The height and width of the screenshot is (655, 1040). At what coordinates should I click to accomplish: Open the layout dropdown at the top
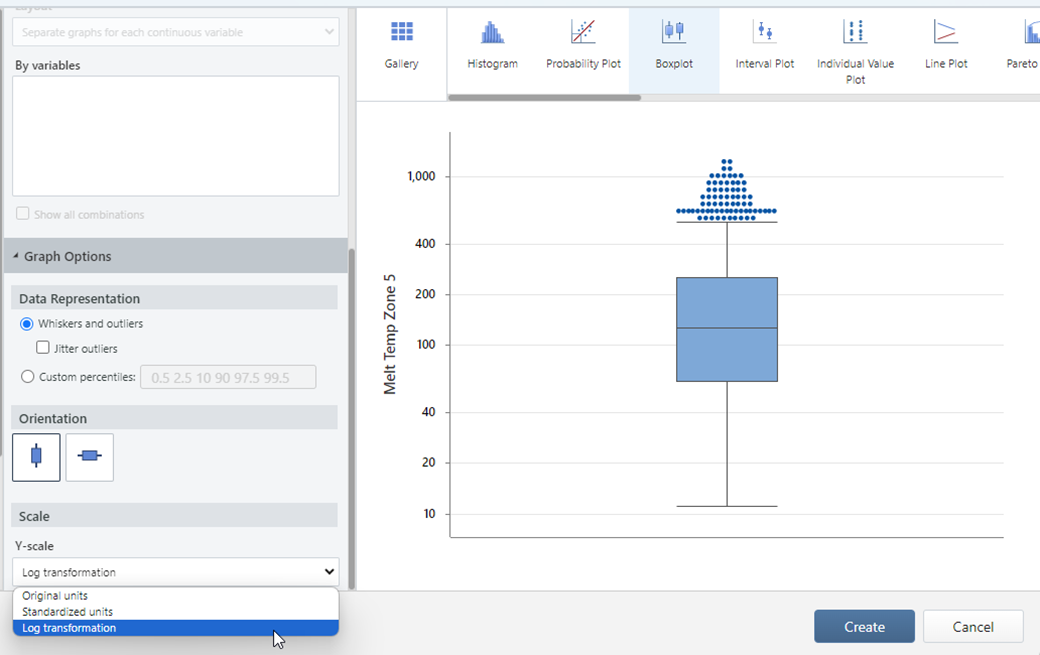175,31
